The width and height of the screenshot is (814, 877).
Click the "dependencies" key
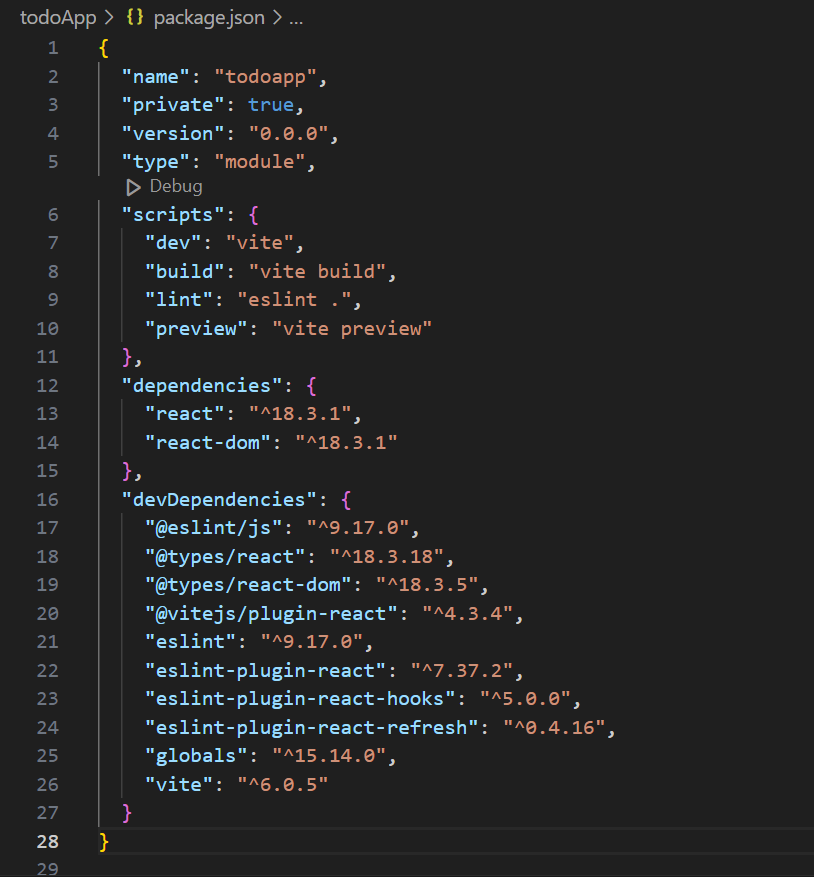point(202,386)
